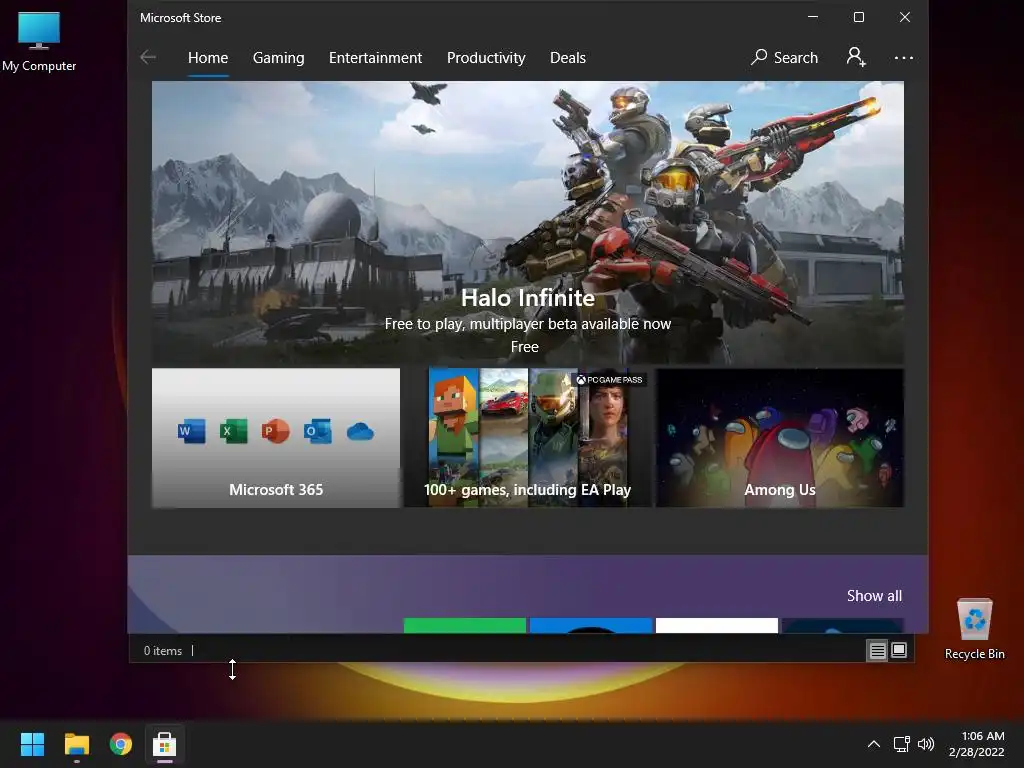Expand the hidden icons tray chevron
Screen dimensions: 1024x768
pyautogui.click(x=874, y=744)
